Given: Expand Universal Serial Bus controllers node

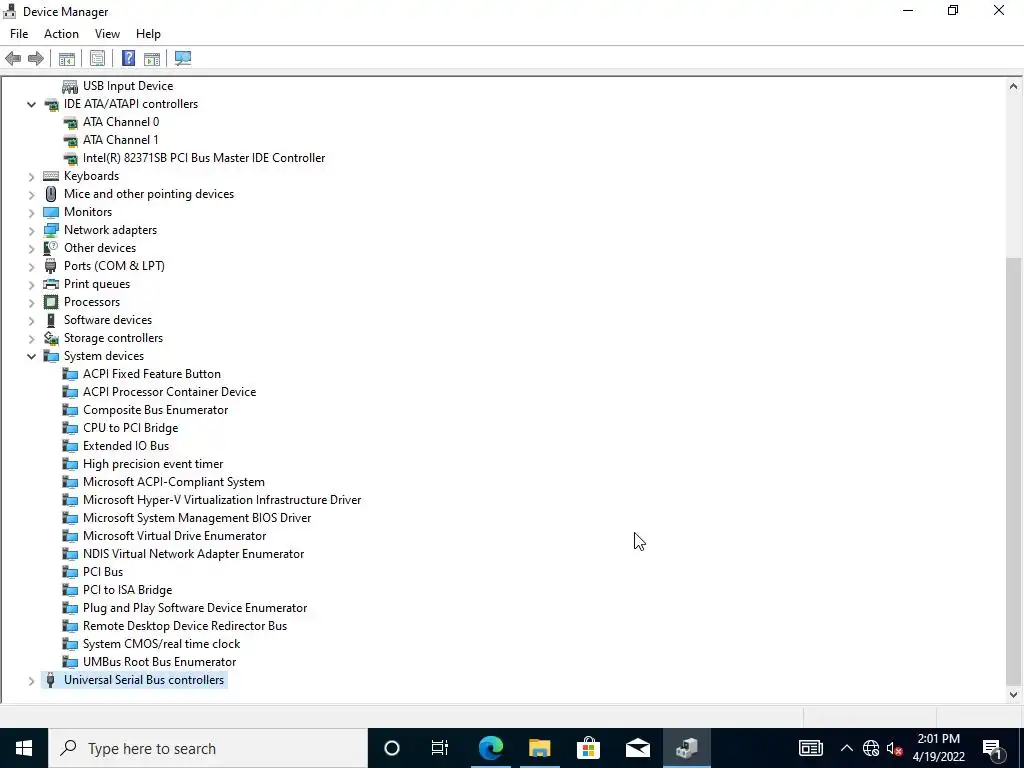Looking at the screenshot, I should tap(31, 680).
